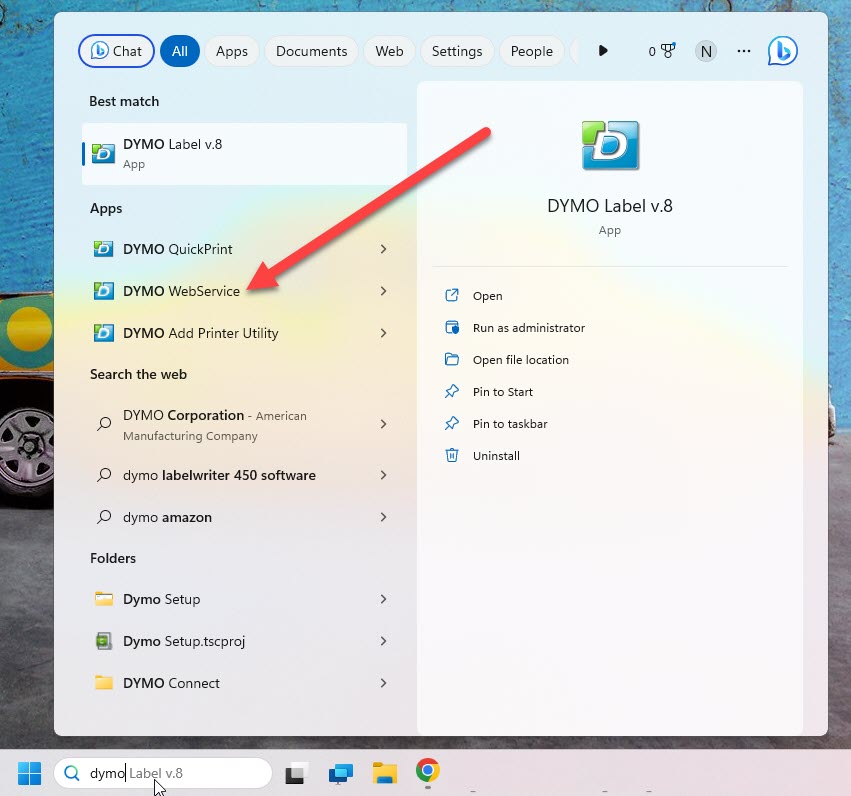Open the Chrome icon in the taskbar
Screen dimensions: 851x796
(428, 771)
